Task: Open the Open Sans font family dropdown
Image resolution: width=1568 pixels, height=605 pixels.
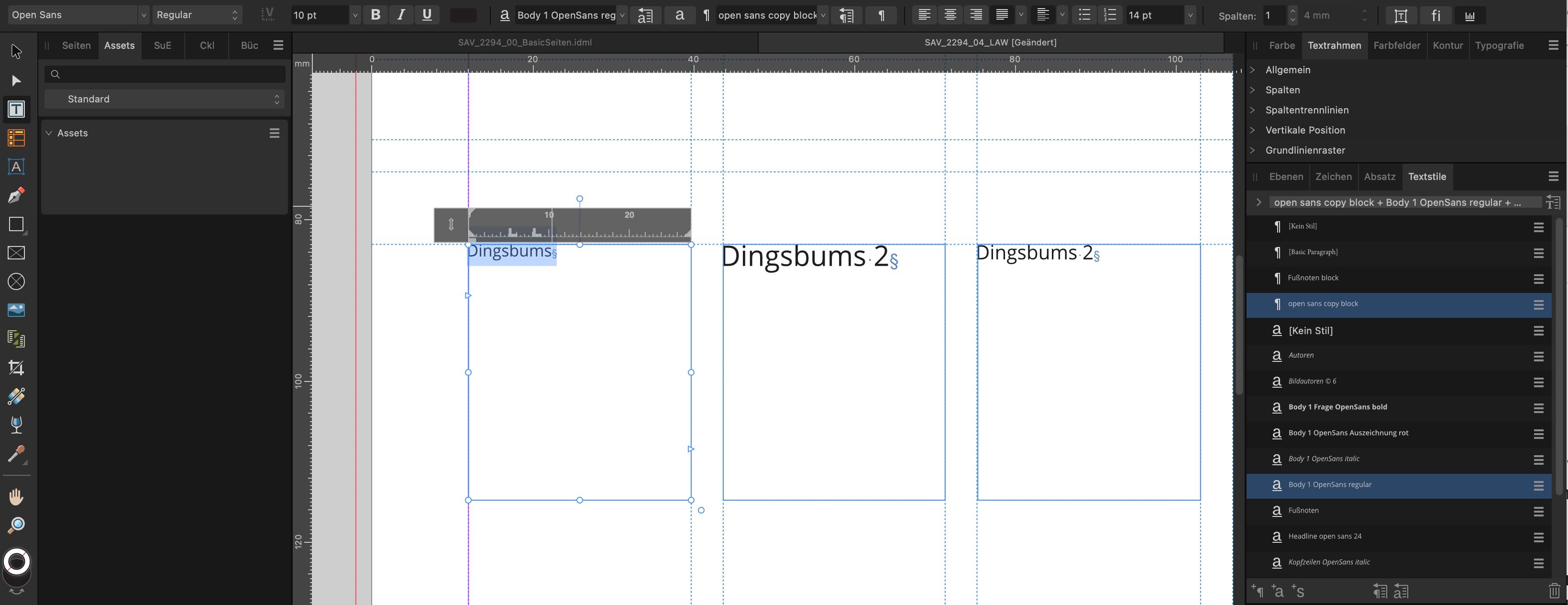Action: click(143, 15)
